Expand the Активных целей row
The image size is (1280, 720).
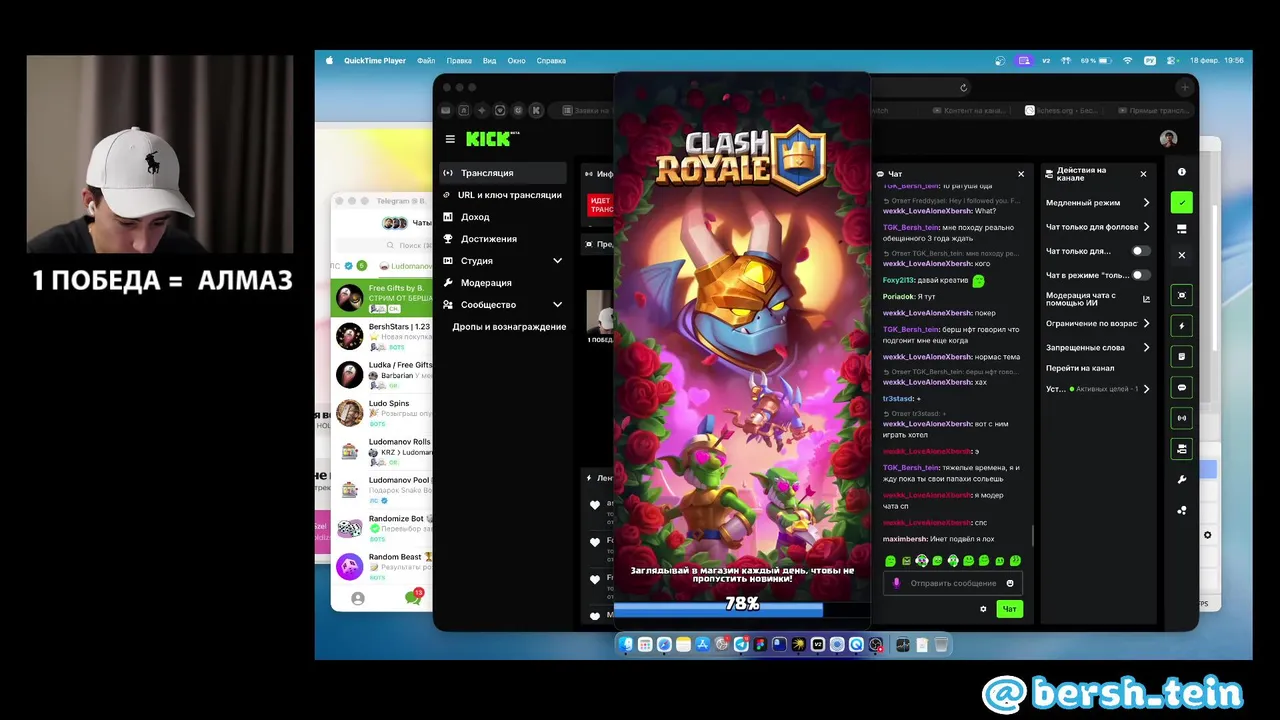click(1098, 389)
